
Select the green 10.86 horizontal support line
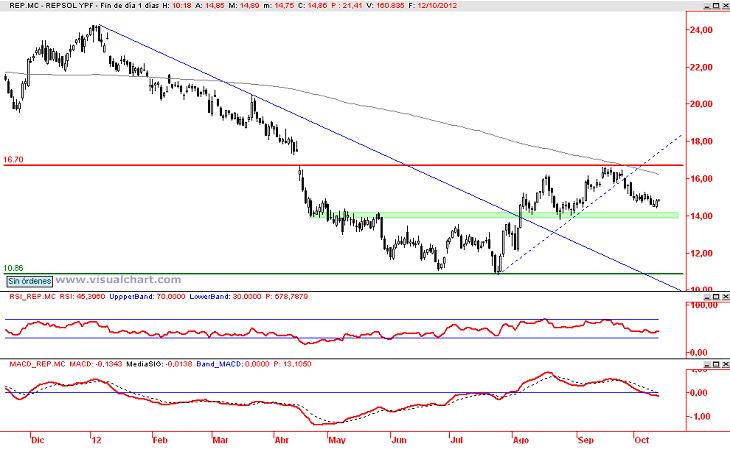pyautogui.click(x=343, y=273)
